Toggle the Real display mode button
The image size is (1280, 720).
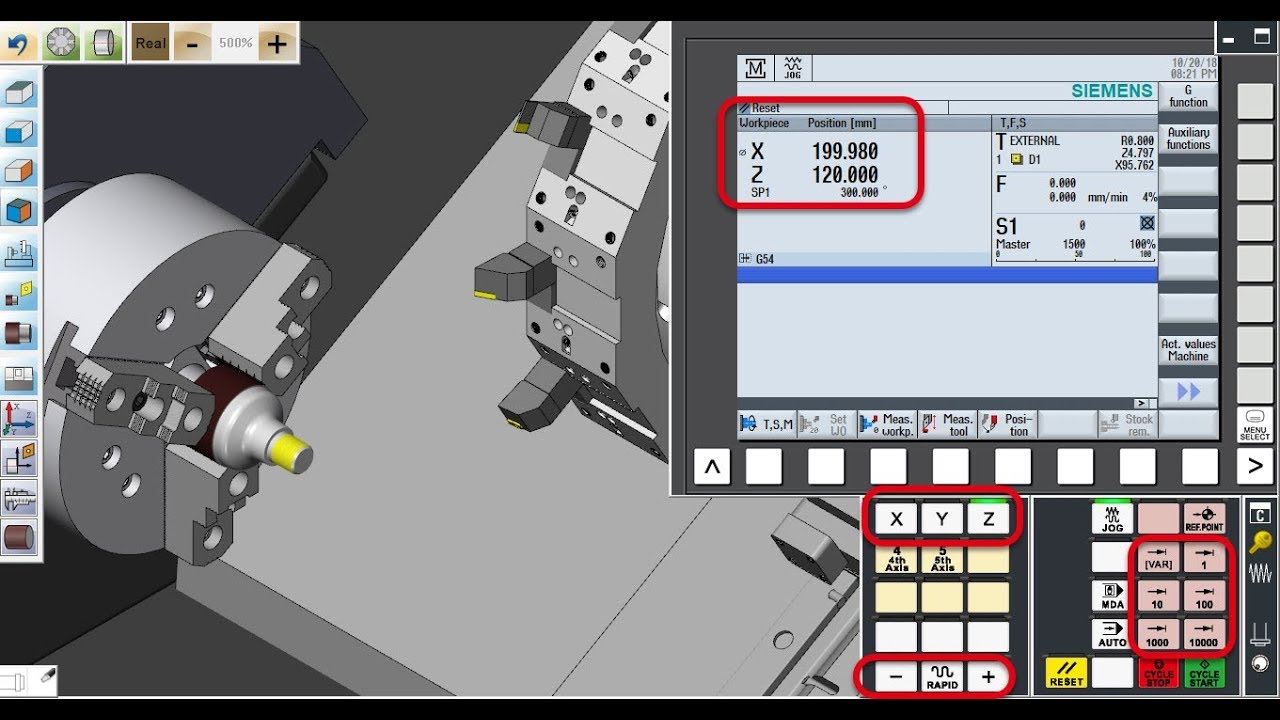click(151, 44)
